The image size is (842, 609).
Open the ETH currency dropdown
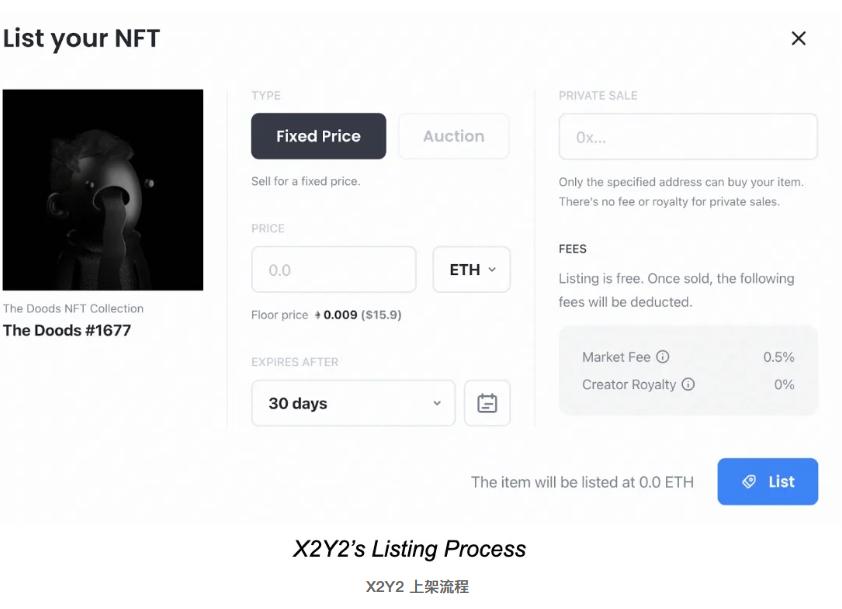coord(471,270)
